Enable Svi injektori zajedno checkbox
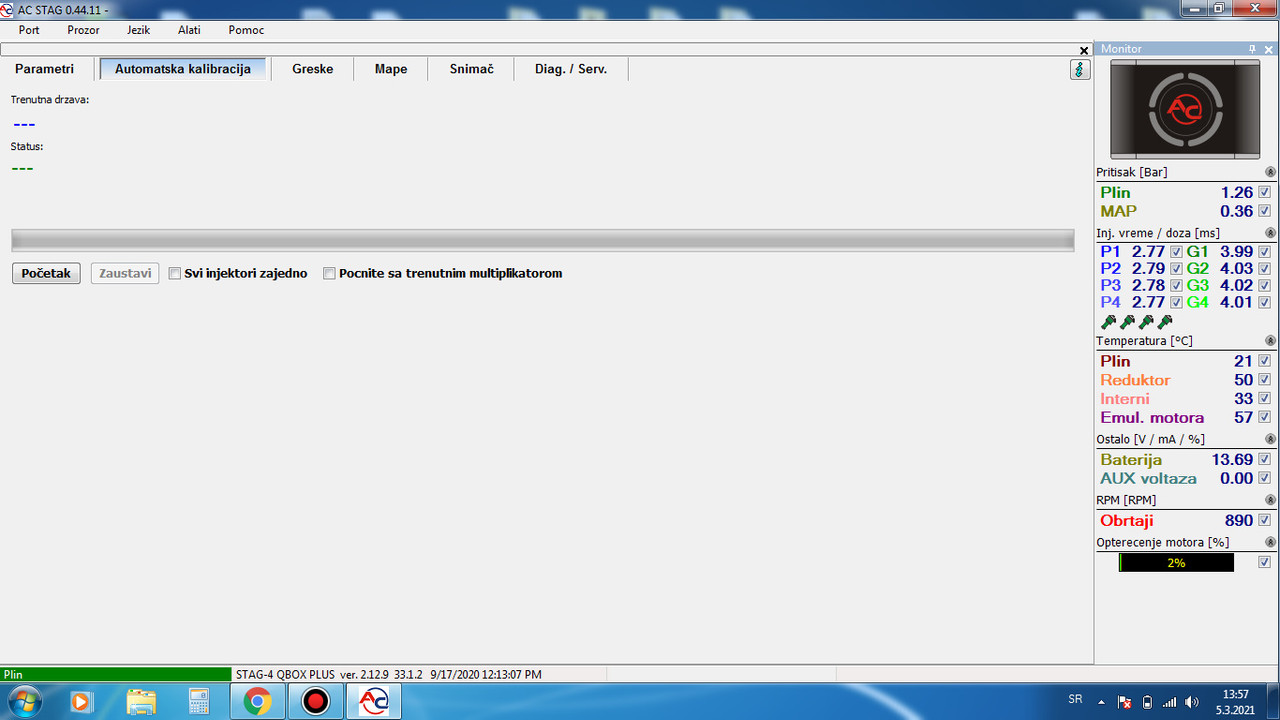This screenshot has width=1280, height=720. click(175, 273)
